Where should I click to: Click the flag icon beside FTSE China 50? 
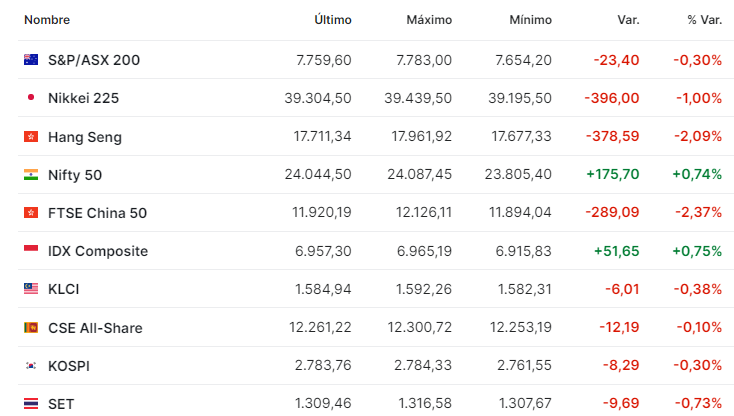tap(31, 212)
